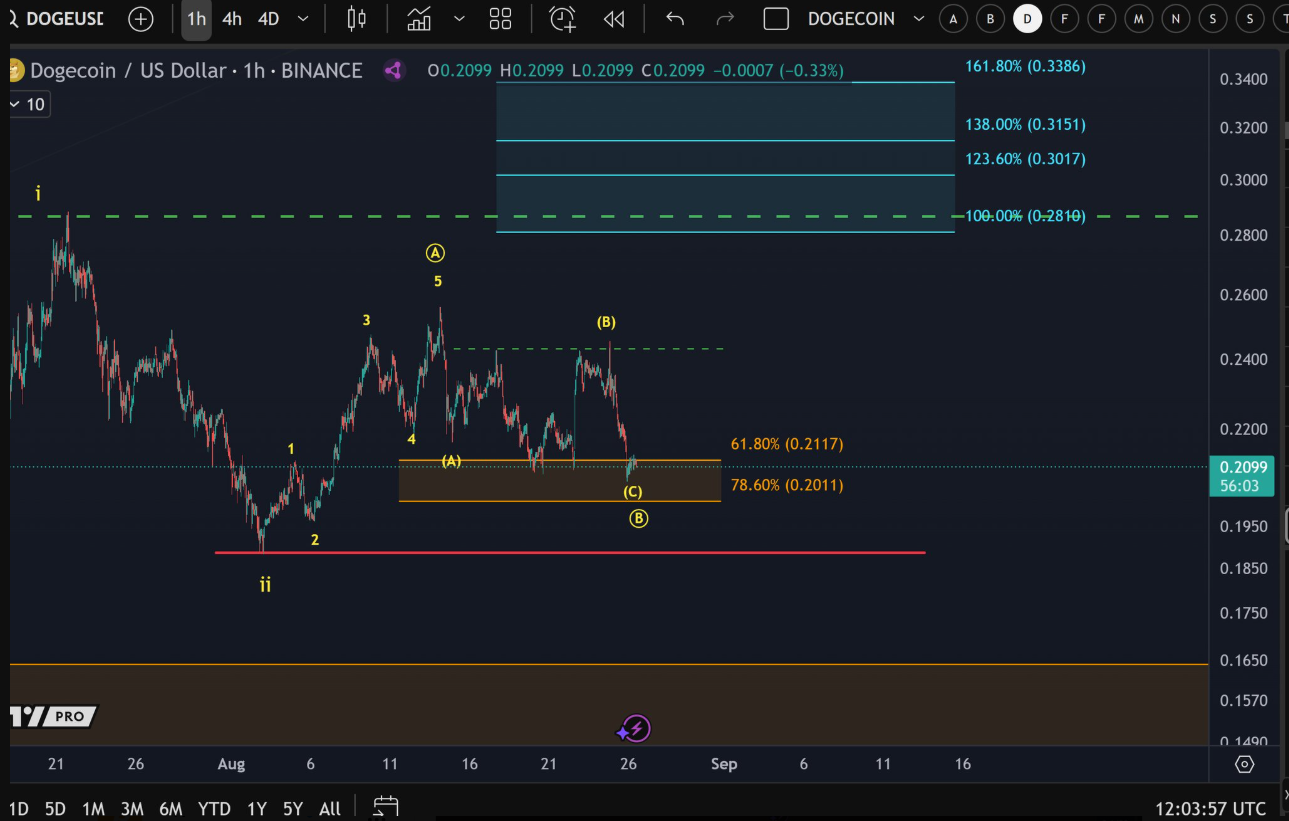Set the date range to 6M
The height and width of the screenshot is (821, 1289).
click(171, 809)
